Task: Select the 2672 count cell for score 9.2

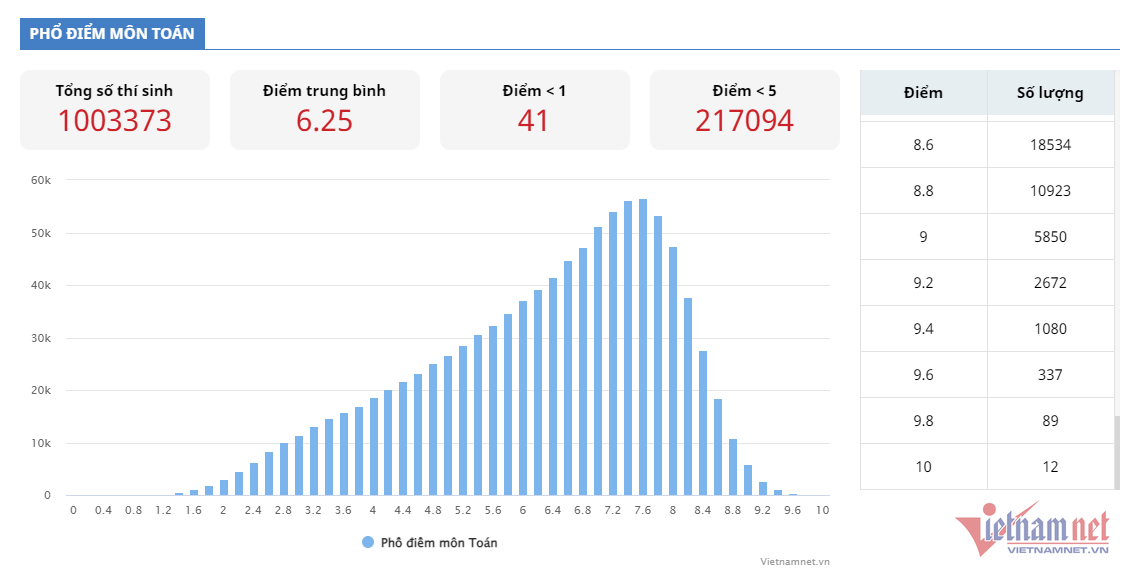Action: tap(1049, 283)
